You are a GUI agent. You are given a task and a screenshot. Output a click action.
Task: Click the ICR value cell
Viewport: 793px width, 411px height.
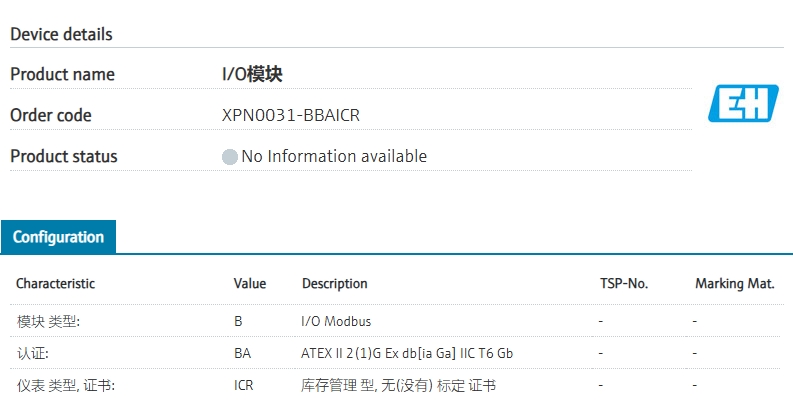point(244,385)
